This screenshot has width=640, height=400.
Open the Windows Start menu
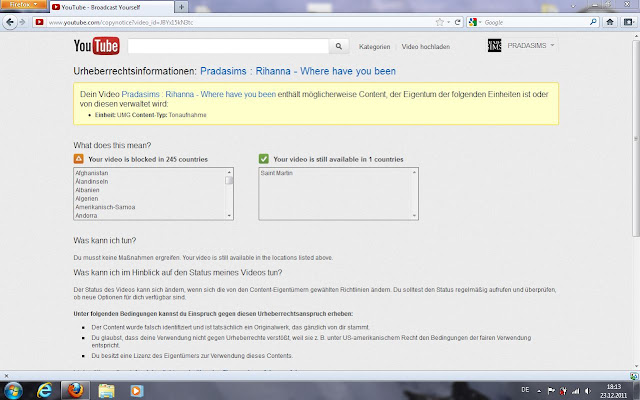coord(13,391)
